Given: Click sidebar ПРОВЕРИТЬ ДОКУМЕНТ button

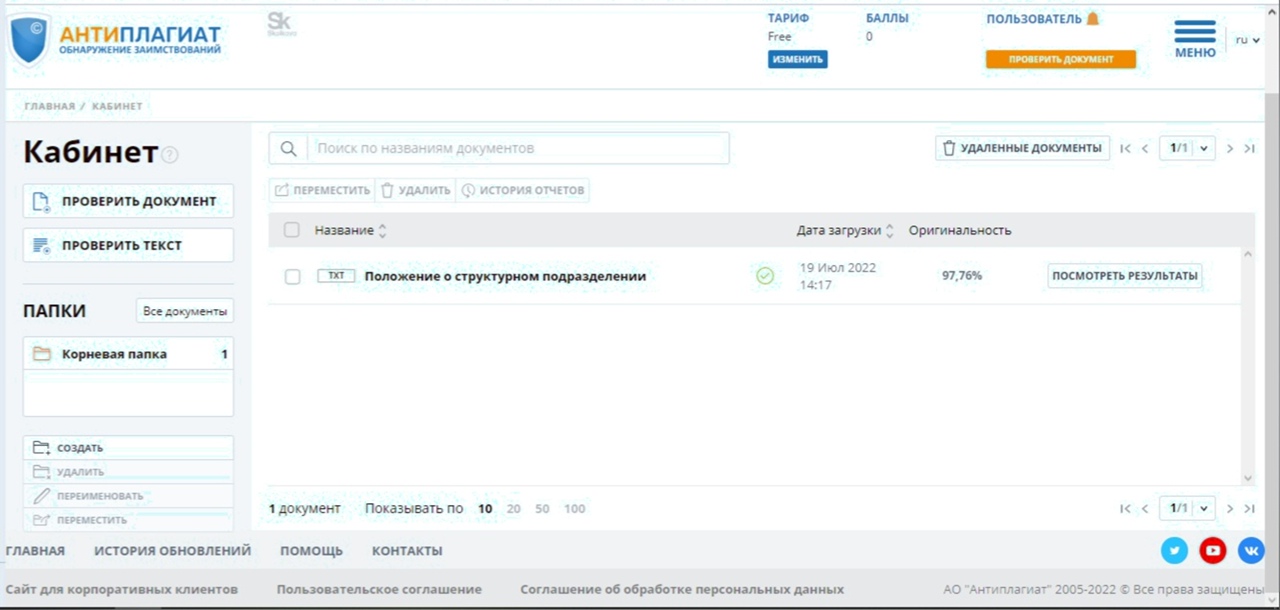Looking at the screenshot, I should pyautogui.click(x=128, y=201).
